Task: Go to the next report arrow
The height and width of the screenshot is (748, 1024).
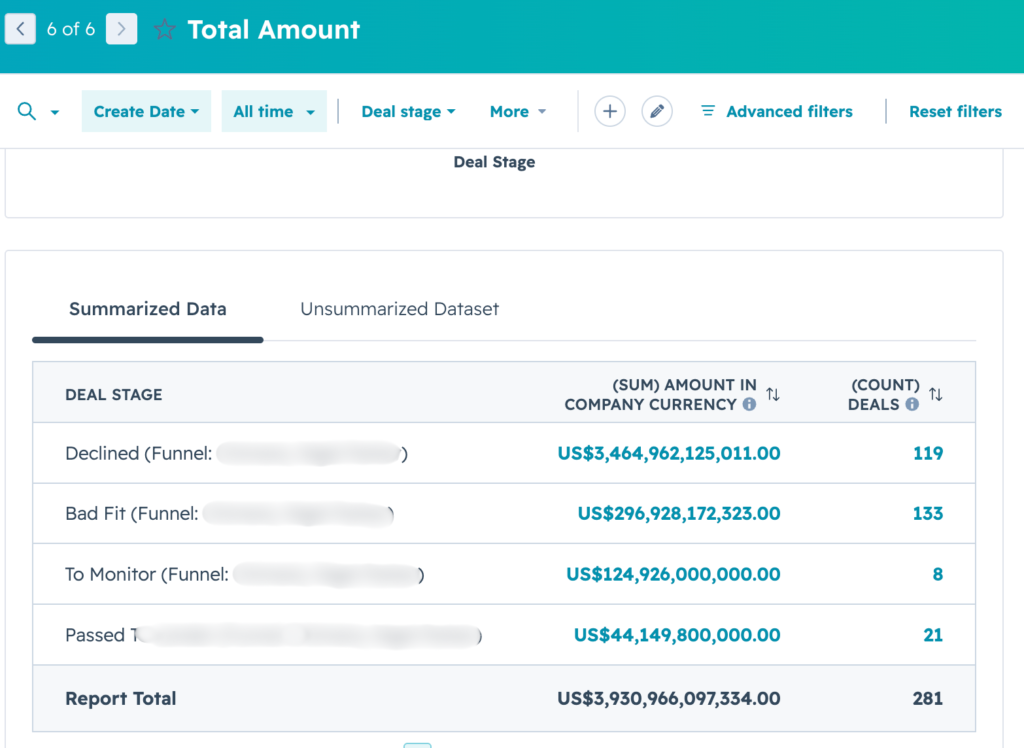Action: pos(121,29)
